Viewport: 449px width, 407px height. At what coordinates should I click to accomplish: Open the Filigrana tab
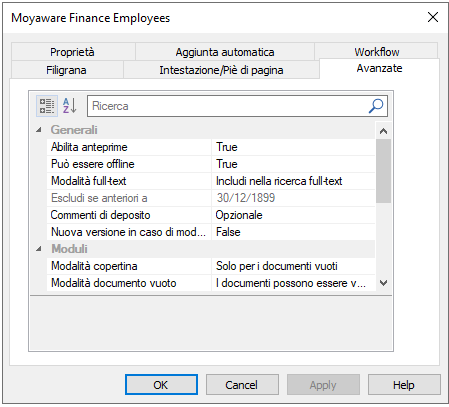(66, 70)
